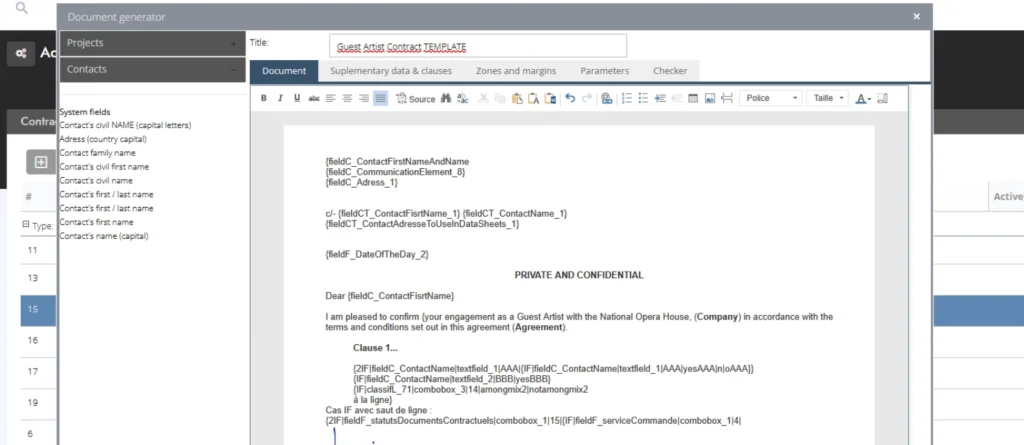Click the gears icon in background header
This screenshot has height=445, width=1024.
pos(21,54)
